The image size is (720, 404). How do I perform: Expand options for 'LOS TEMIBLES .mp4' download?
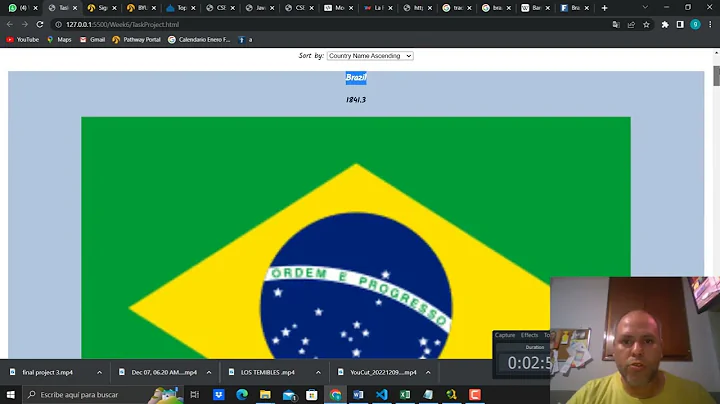tap(318, 372)
